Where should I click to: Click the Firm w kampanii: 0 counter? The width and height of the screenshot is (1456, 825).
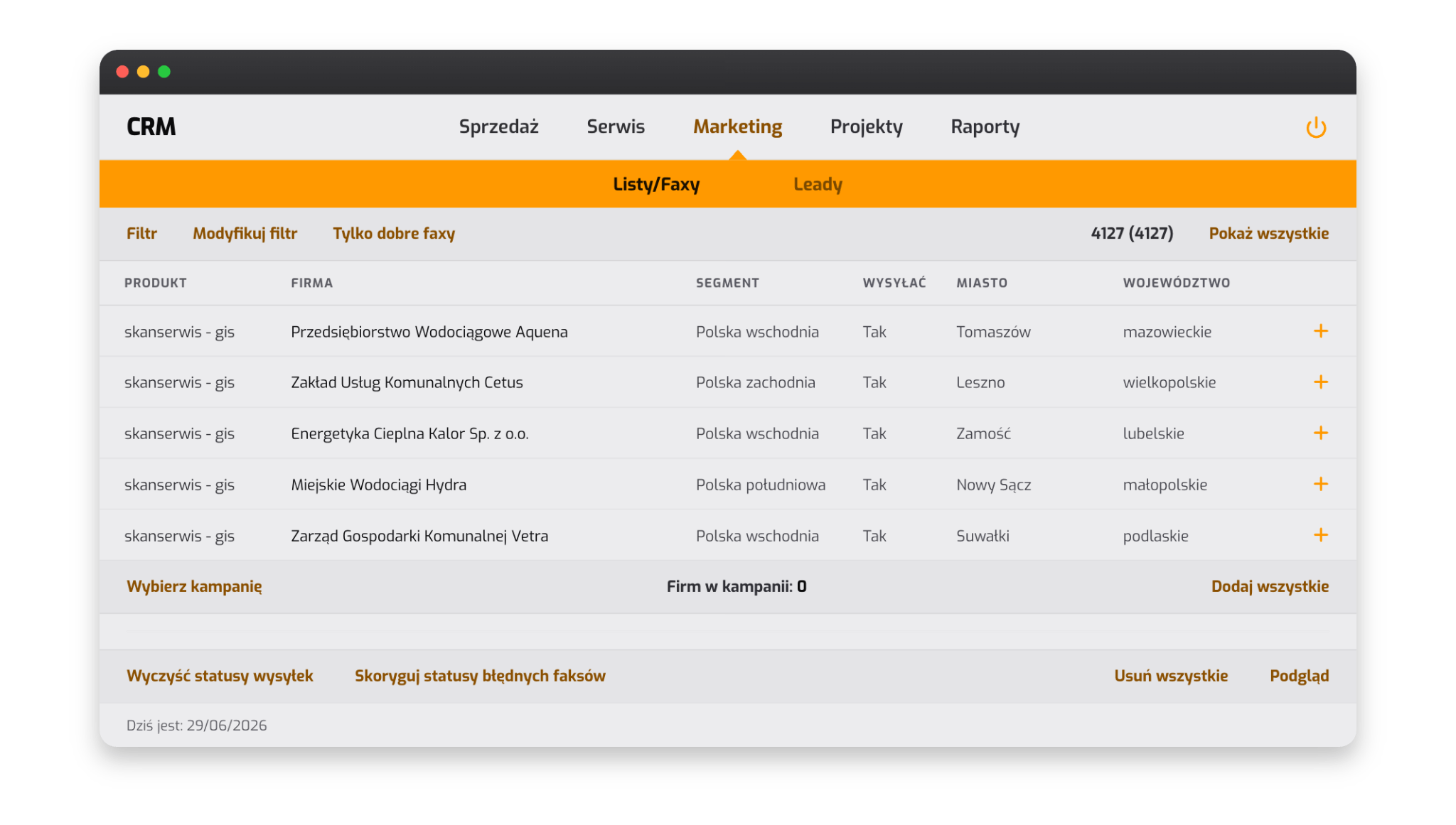[737, 586]
